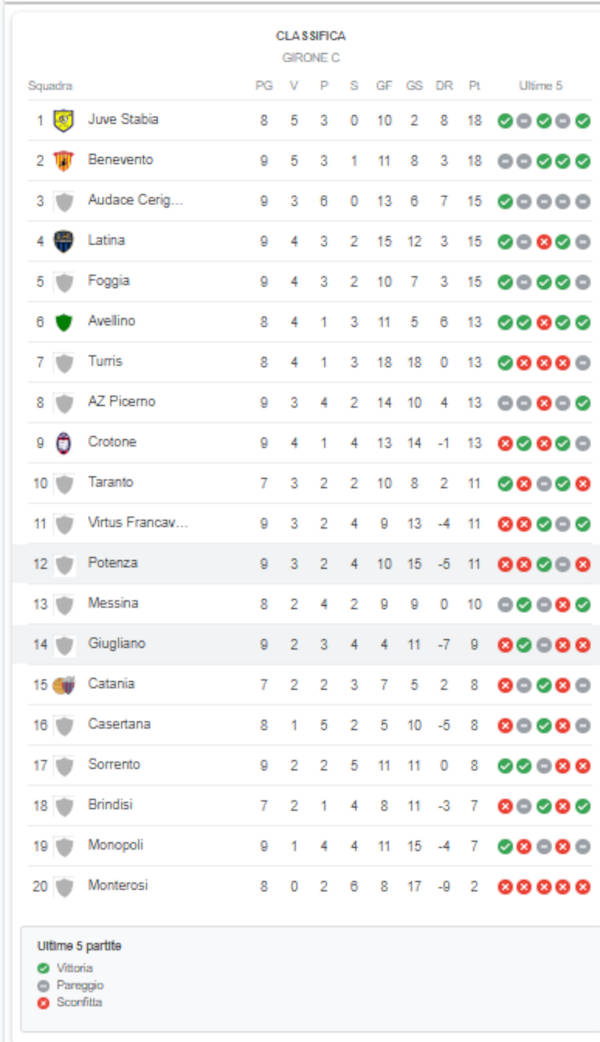
Task: Open the Turris team link
Action: 105,362
